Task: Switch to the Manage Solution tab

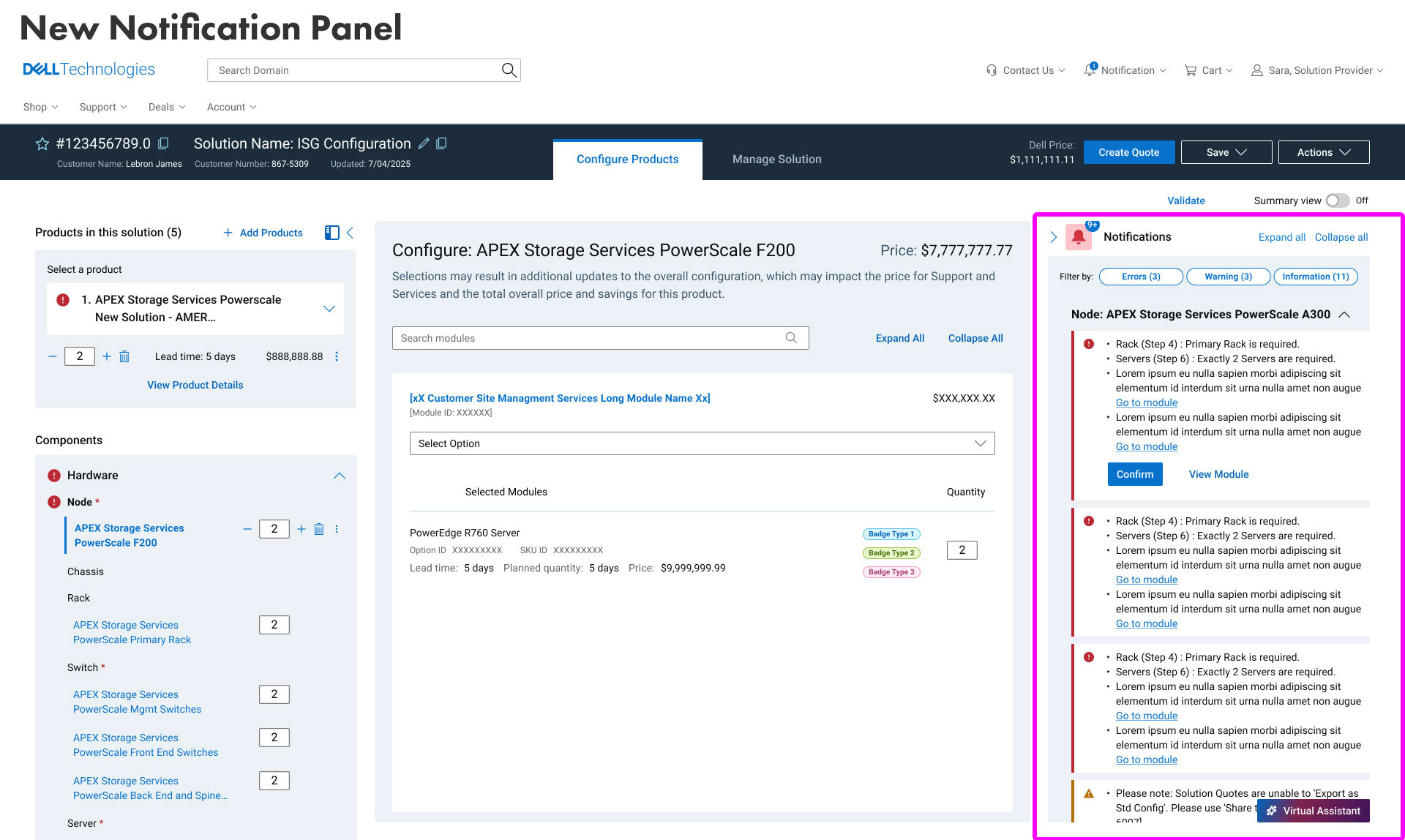Action: click(x=776, y=160)
